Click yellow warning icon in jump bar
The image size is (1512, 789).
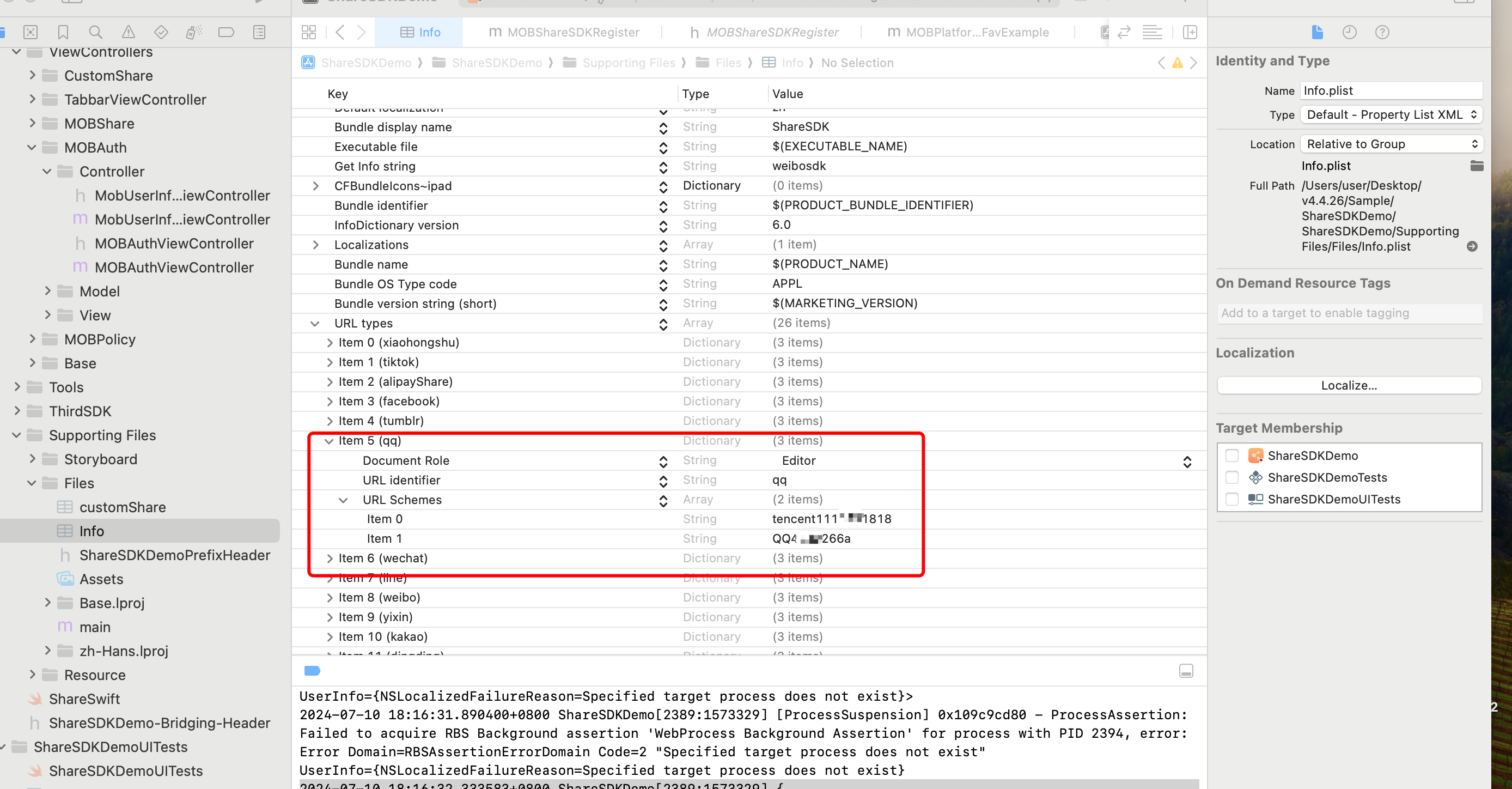pos(1177,63)
